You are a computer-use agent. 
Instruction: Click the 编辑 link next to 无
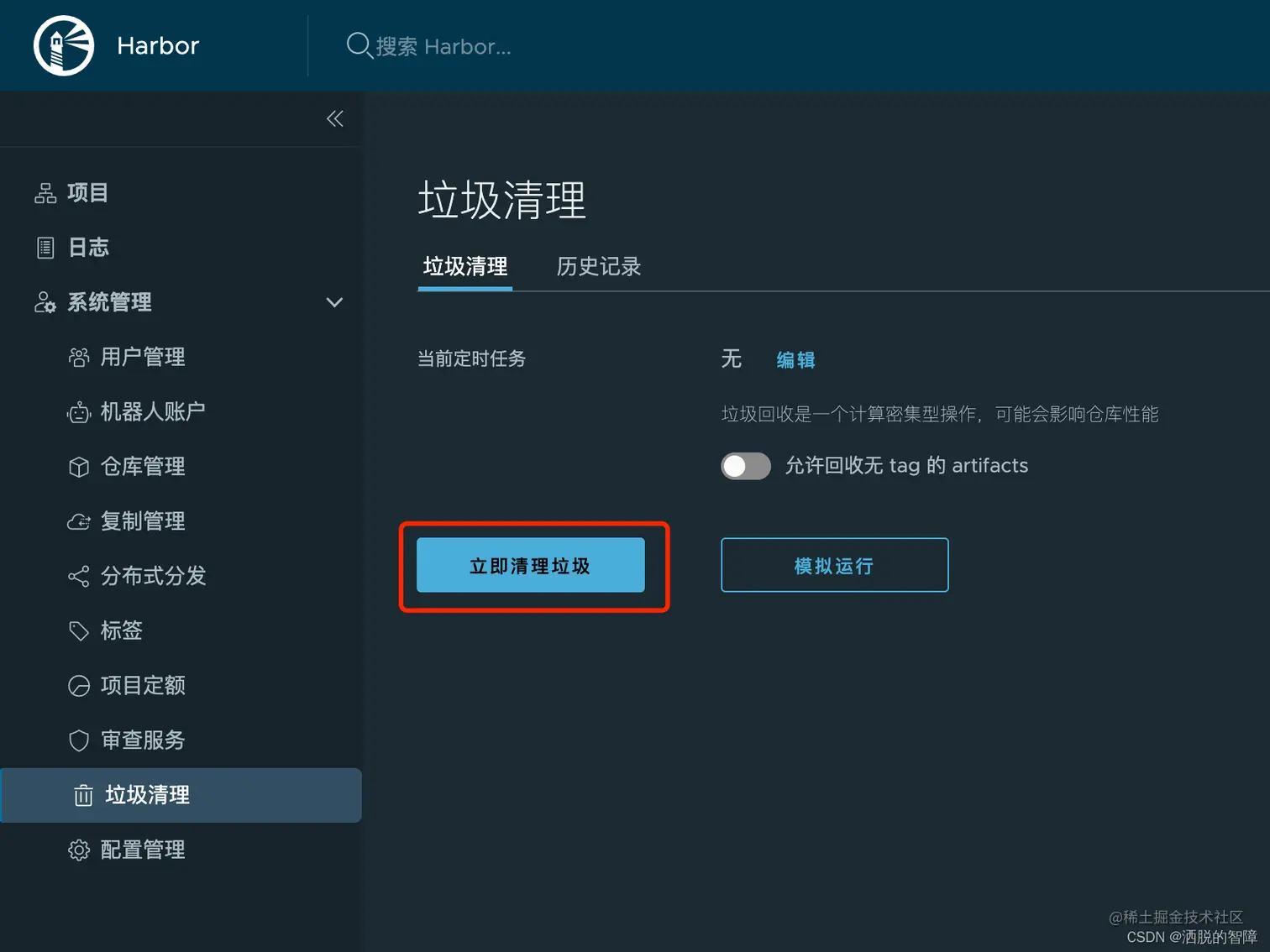pyautogui.click(x=795, y=359)
